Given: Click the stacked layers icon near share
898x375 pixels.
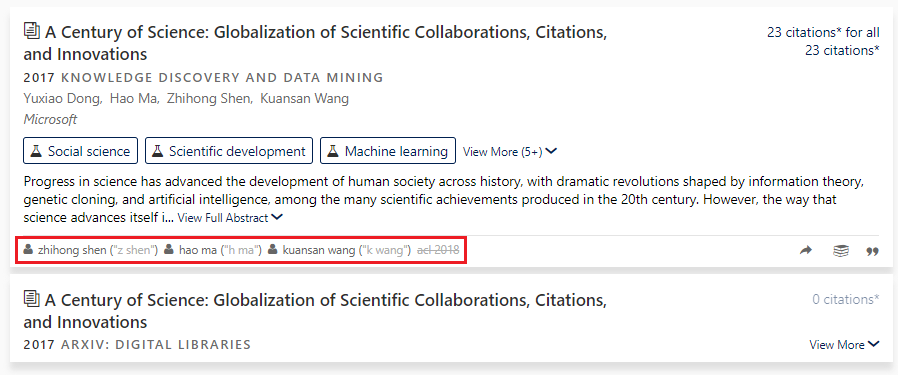Looking at the screenshot, I should click(840, 251).
